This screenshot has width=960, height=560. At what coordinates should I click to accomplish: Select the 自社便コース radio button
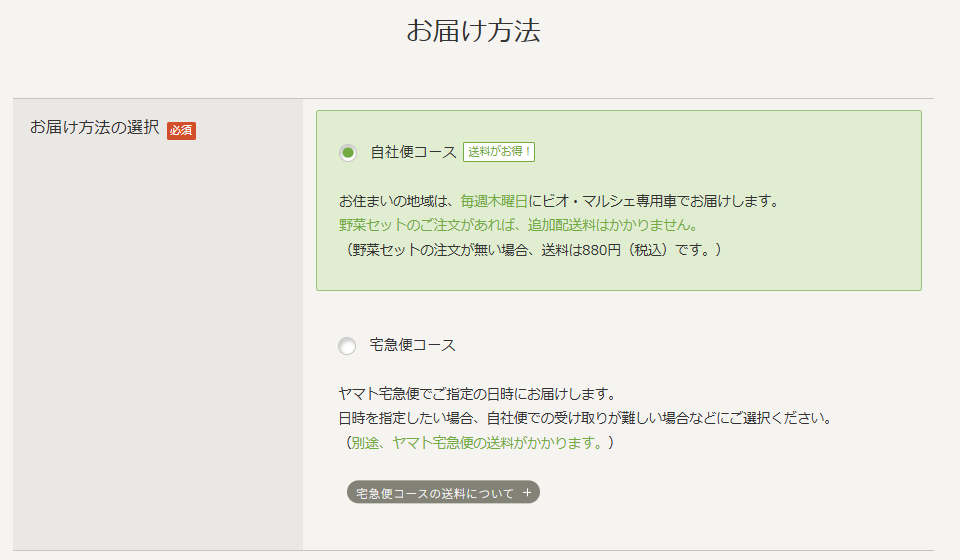(348, 152)
